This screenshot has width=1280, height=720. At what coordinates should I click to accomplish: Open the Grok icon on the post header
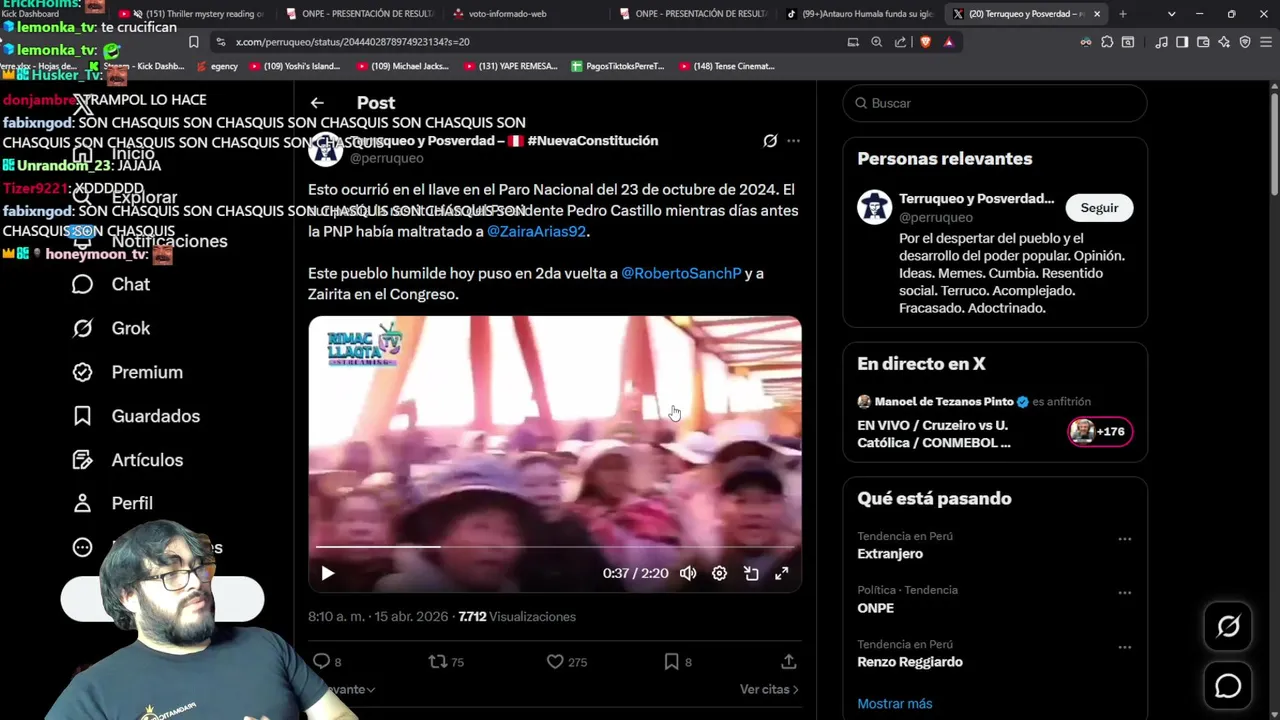click(x=770, y=141)
